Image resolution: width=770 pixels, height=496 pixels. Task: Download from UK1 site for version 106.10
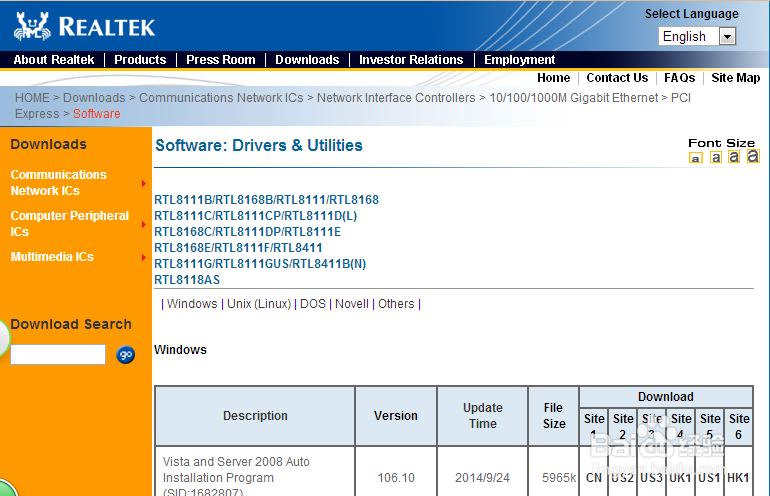click(680, 478)
